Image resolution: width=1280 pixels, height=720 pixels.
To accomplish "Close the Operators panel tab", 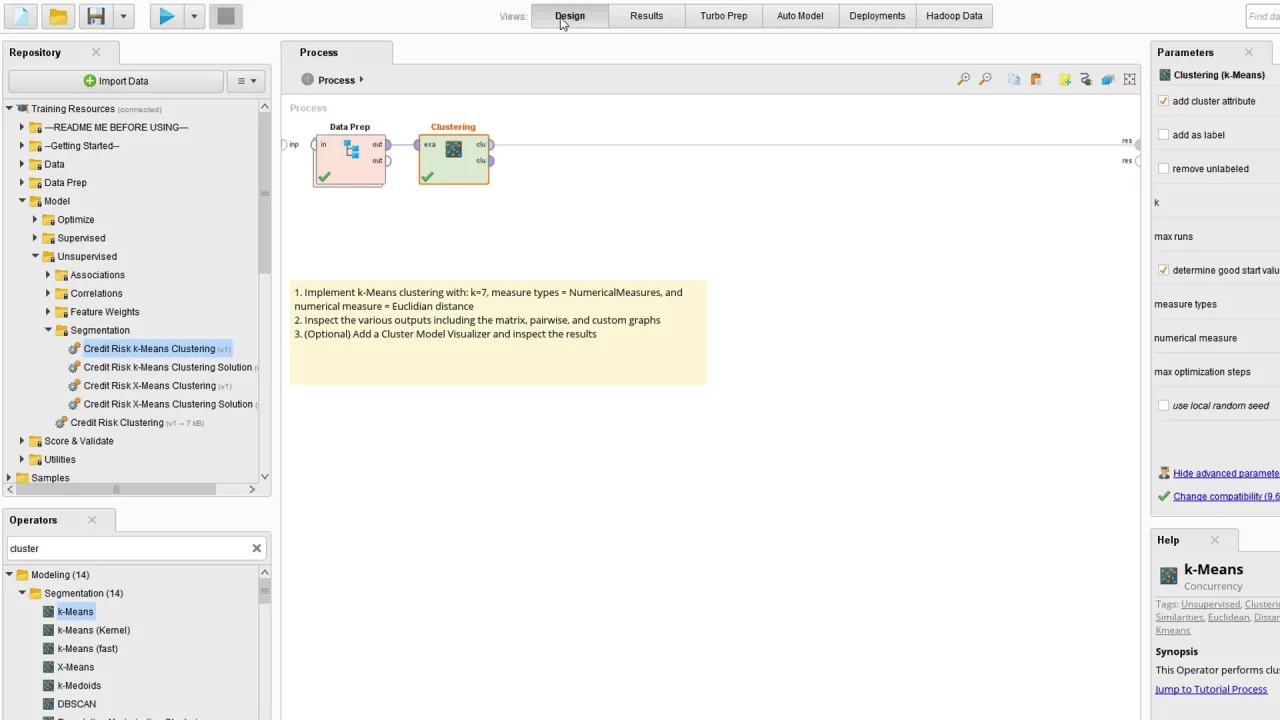I will pyautogui.click(x=92, y=520).
